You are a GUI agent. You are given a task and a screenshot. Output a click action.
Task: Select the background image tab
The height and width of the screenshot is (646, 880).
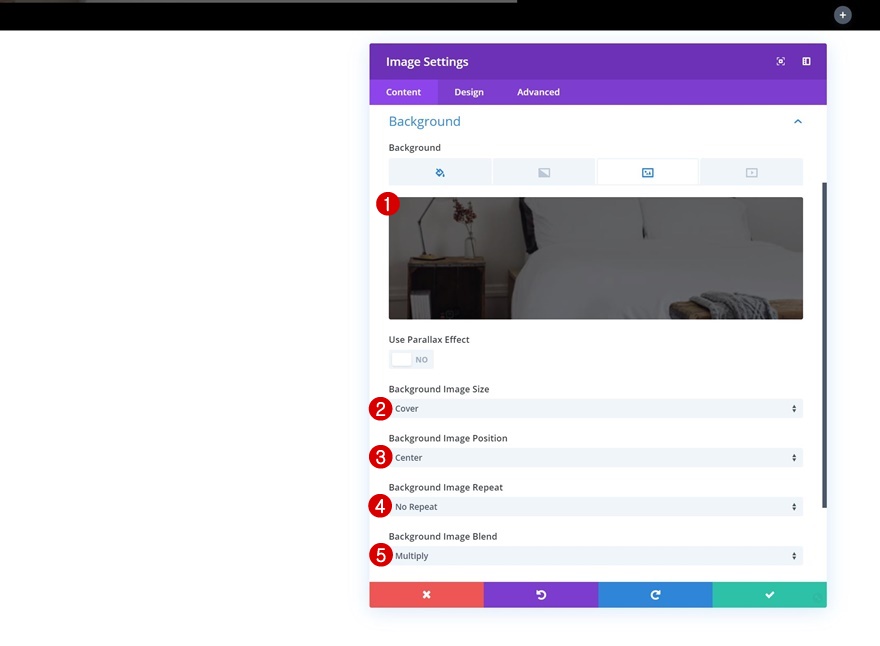pos(647,172)
